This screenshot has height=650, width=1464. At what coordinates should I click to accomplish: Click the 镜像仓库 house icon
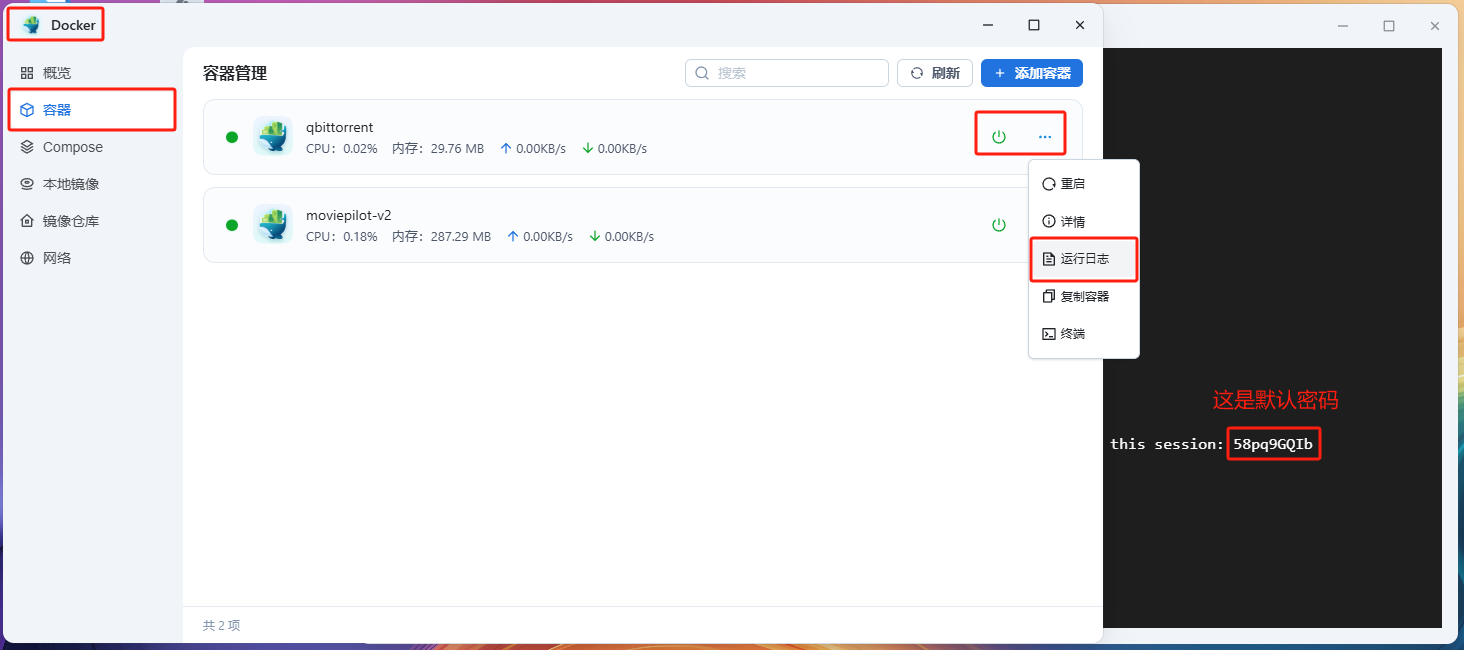(27, 221)
